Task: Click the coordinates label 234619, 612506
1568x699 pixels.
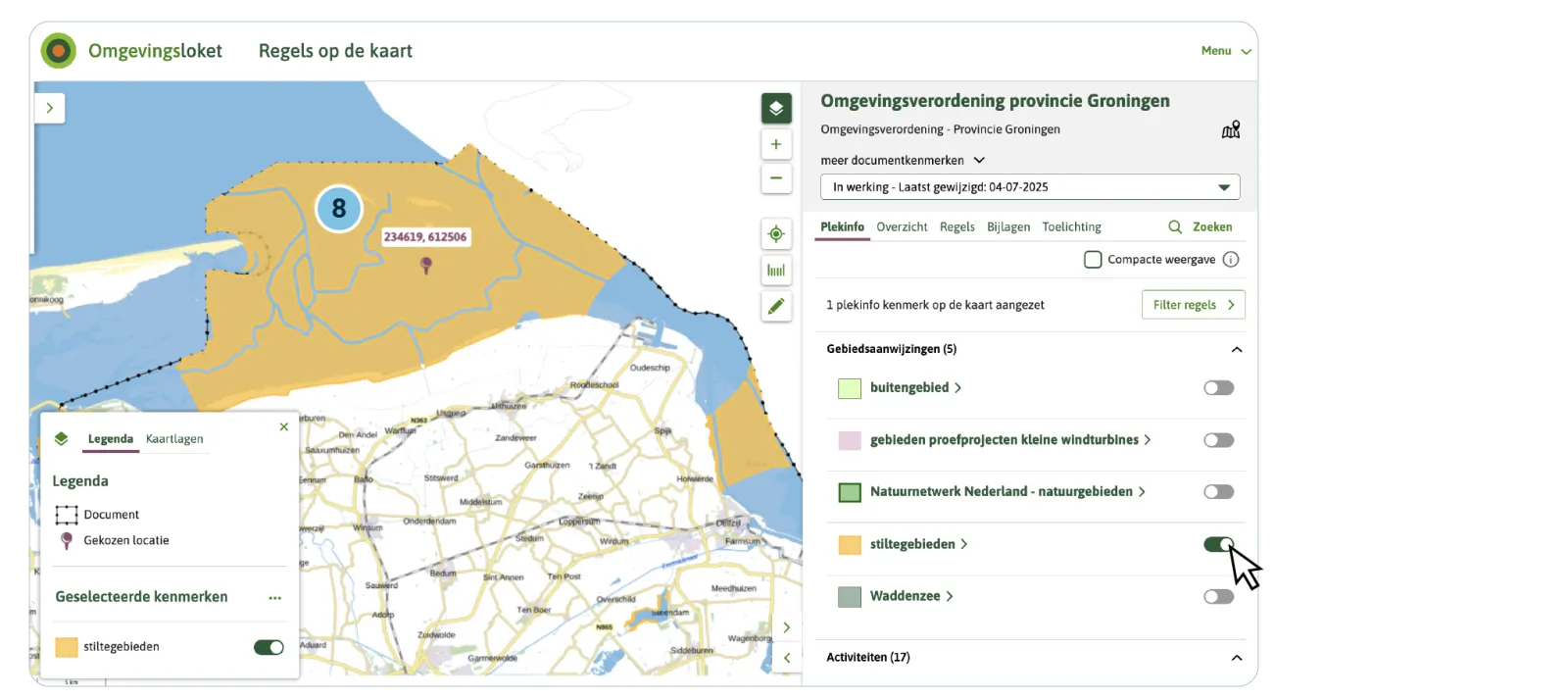Action: (x=425, y=237)
